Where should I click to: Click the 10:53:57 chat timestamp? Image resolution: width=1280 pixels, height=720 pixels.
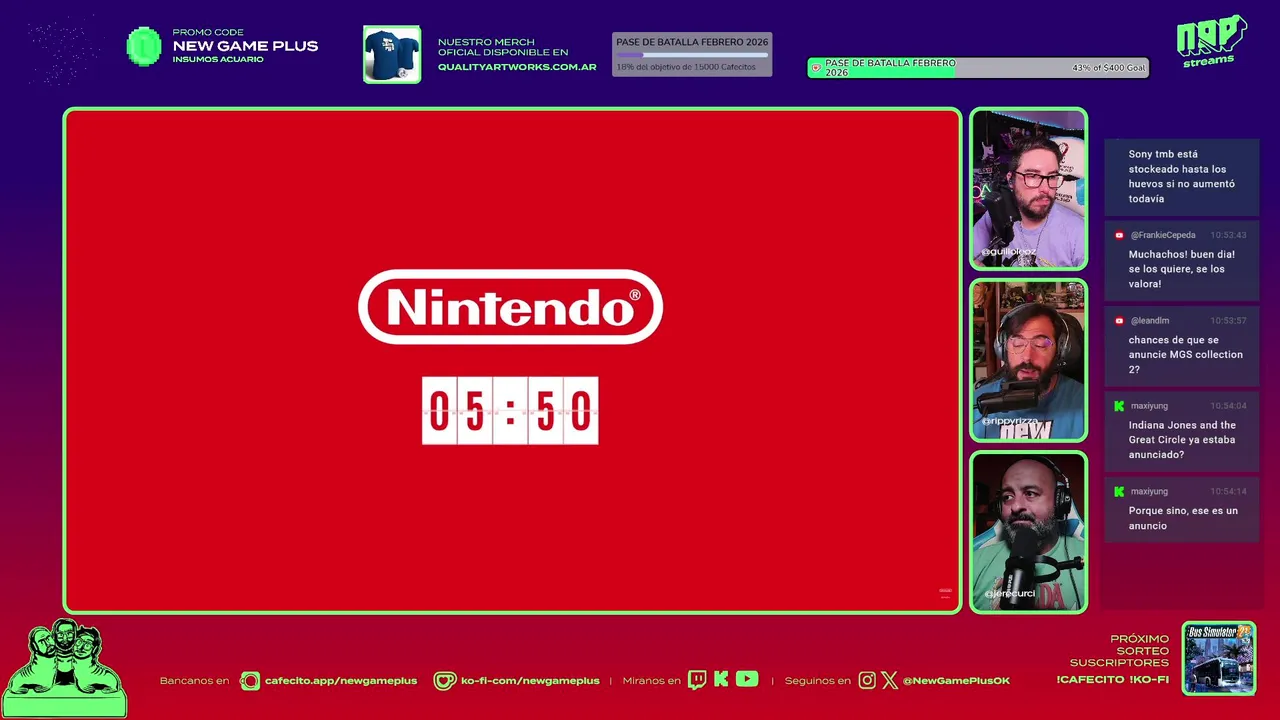pos(1228,321)
